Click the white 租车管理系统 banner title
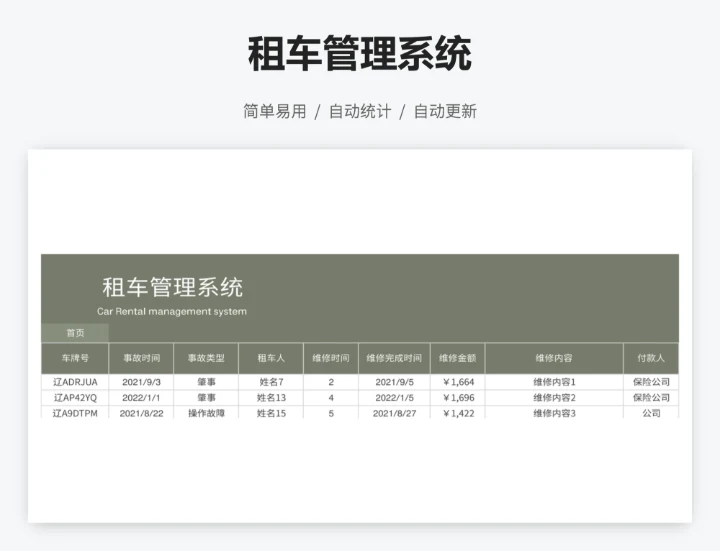This screenshot has height=551, width=720. [x=172, y=287]
